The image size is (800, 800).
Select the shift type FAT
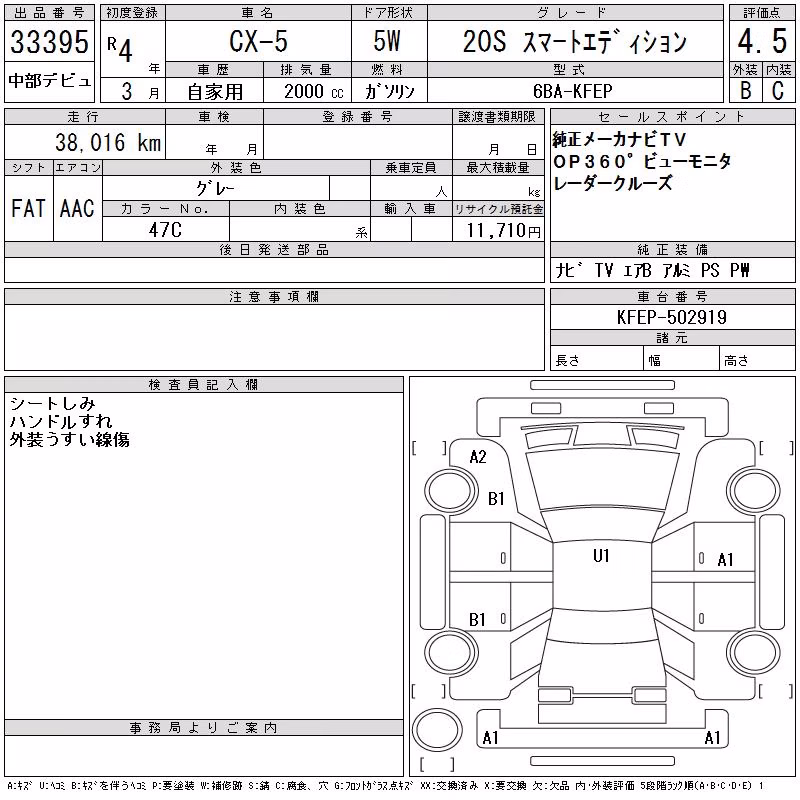click(x=28, y=208)
